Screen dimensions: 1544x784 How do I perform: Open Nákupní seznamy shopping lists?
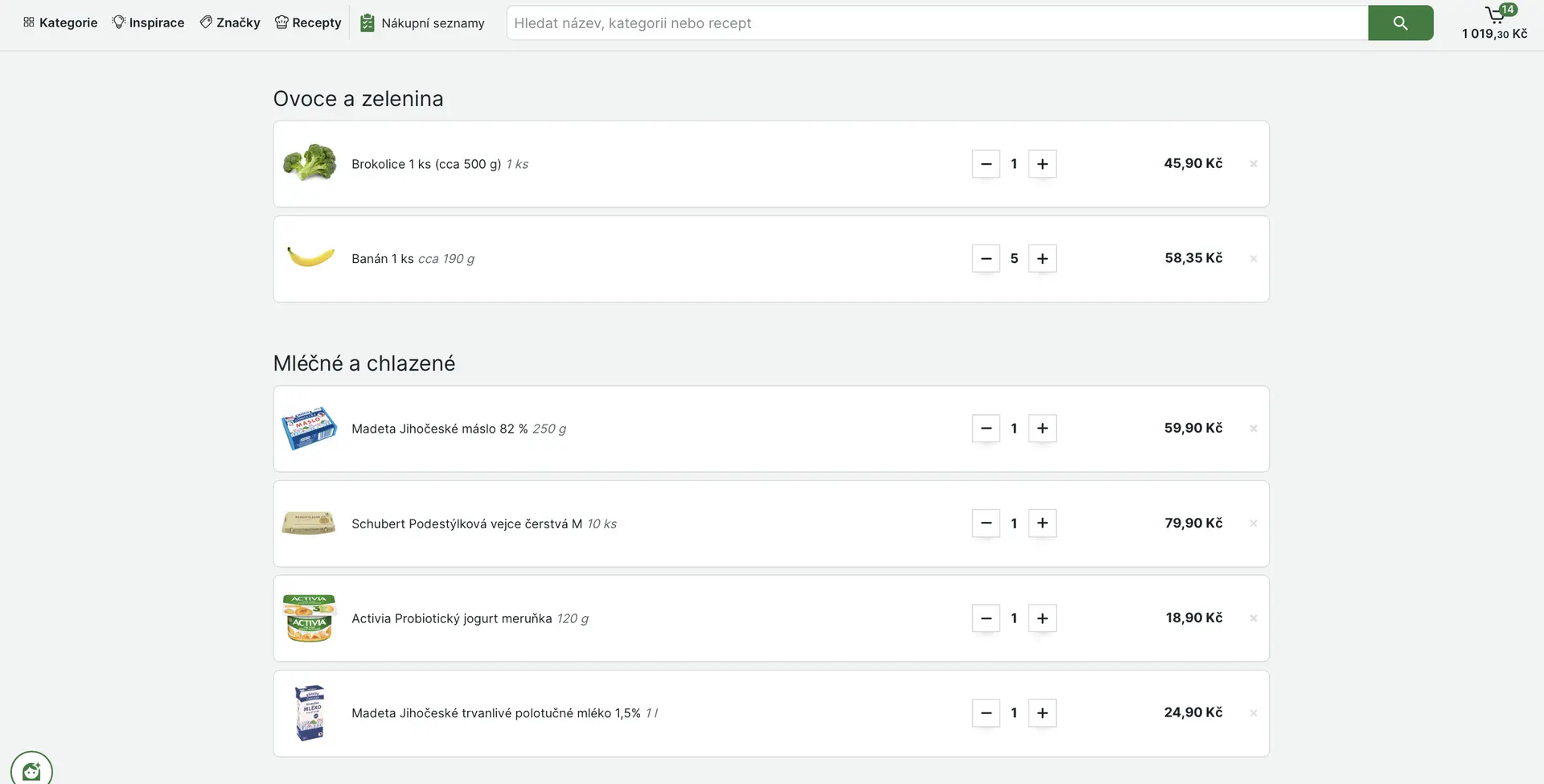[x=422, y=23]
